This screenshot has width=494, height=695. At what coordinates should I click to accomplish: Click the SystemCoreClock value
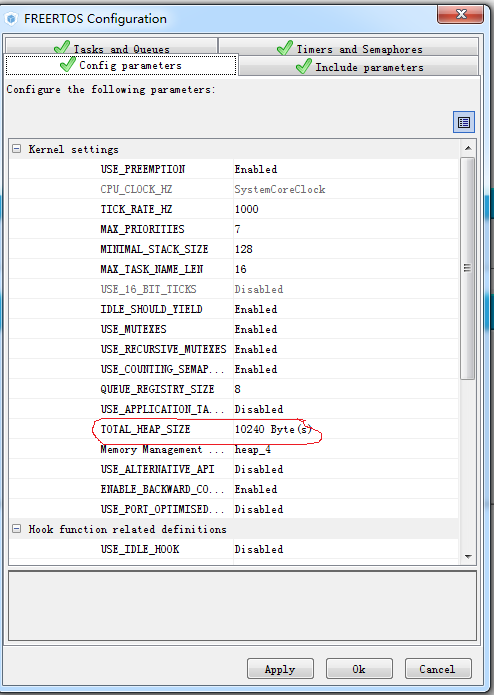click(x=280, y=189)
